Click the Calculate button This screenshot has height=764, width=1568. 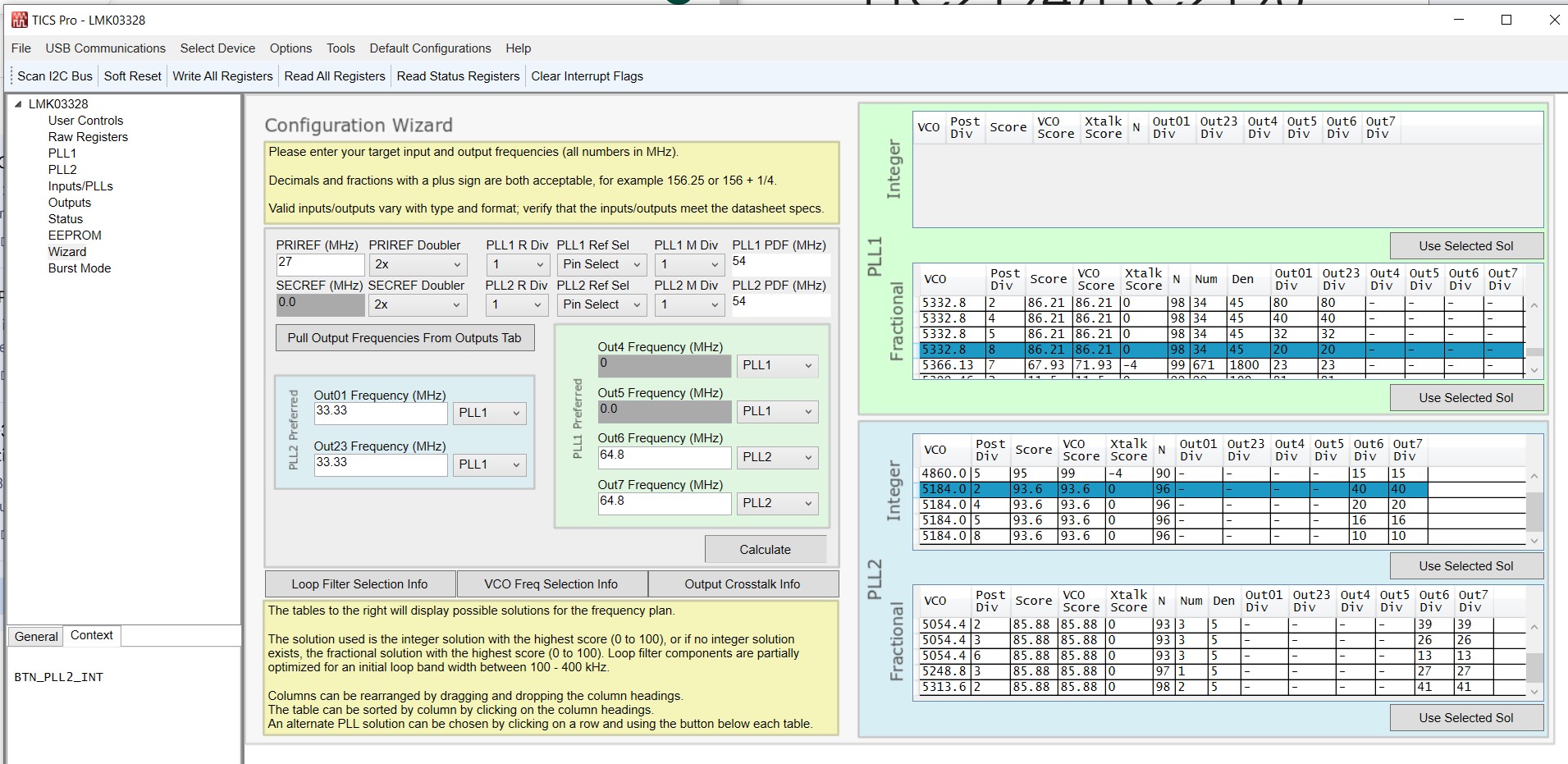click(x=766, y=548)
